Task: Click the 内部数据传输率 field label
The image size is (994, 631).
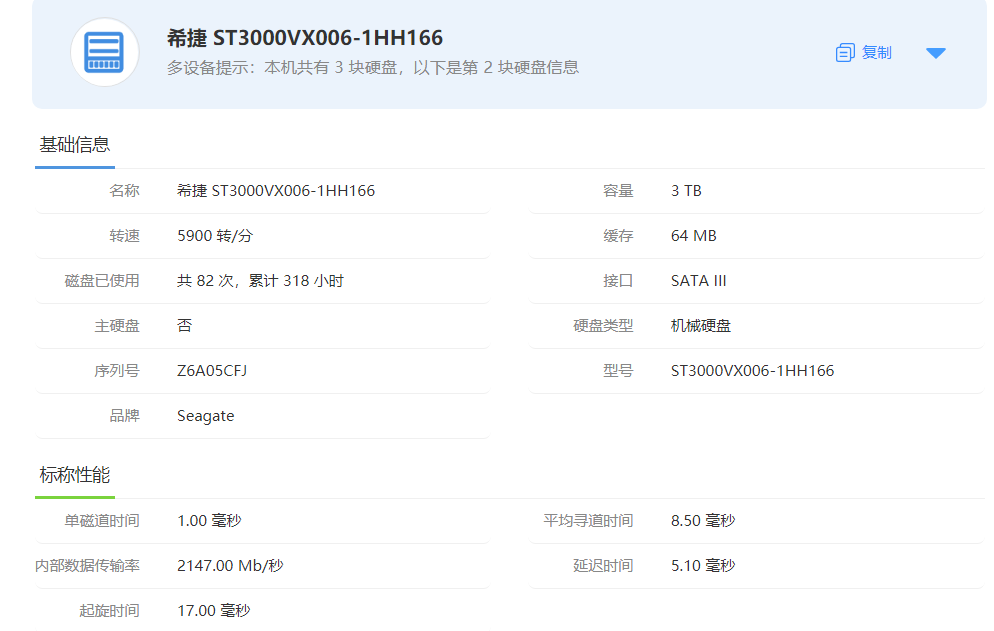Action: [87, 566]
